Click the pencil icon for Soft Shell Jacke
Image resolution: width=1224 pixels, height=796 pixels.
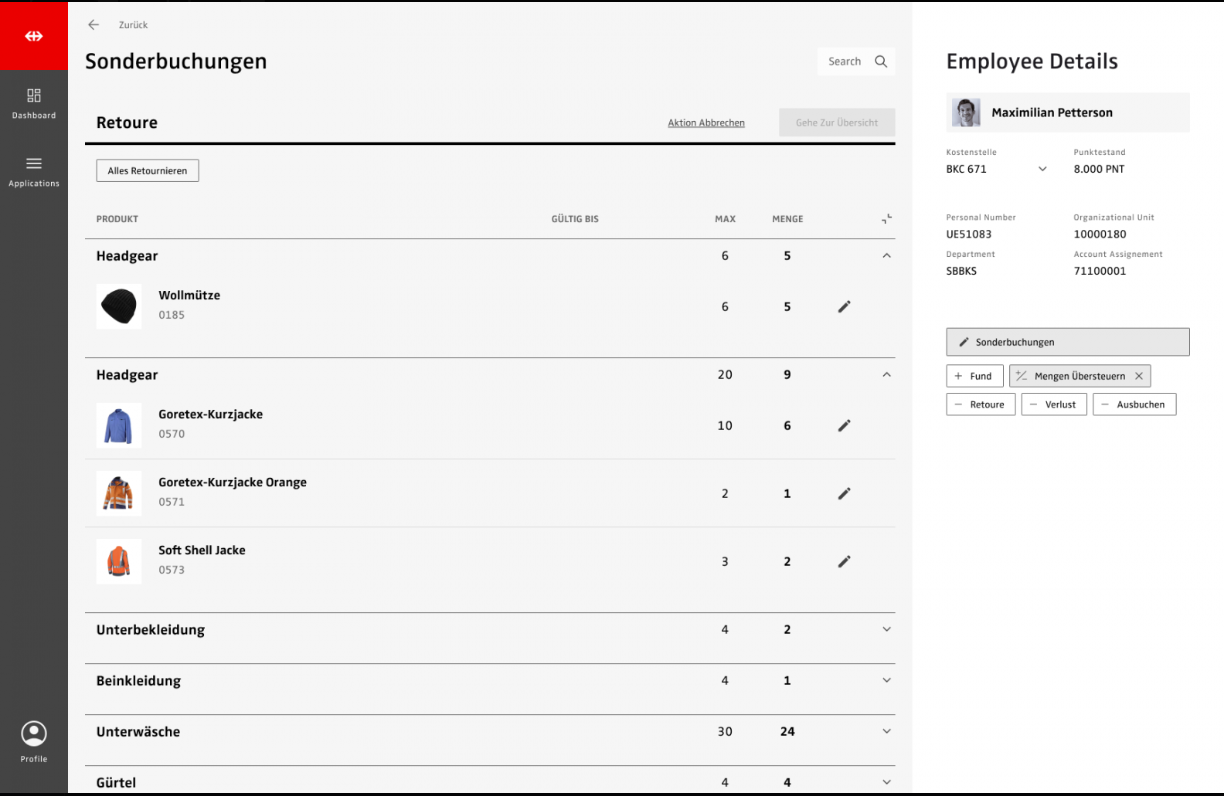(x=844, y=562)
